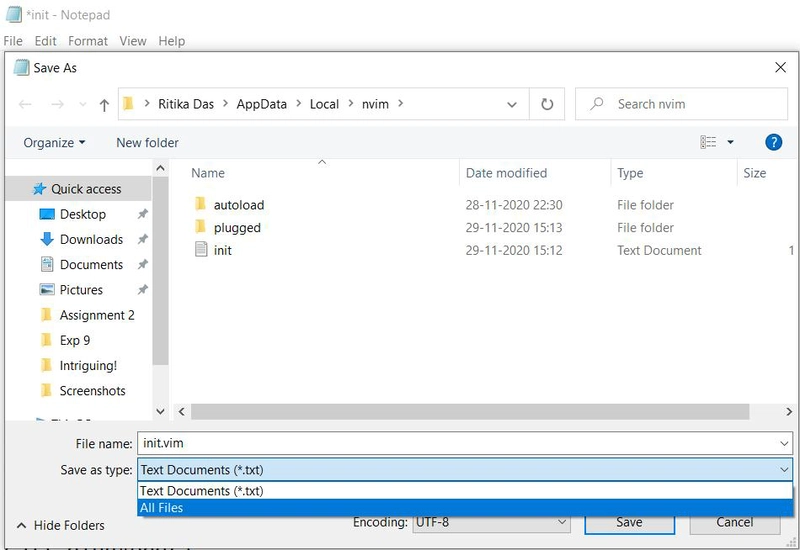This screenshot has height=550, width=800.
Task: Toggle the Save as type combo box
Action: pyautogui.click(x=465, y=469)
